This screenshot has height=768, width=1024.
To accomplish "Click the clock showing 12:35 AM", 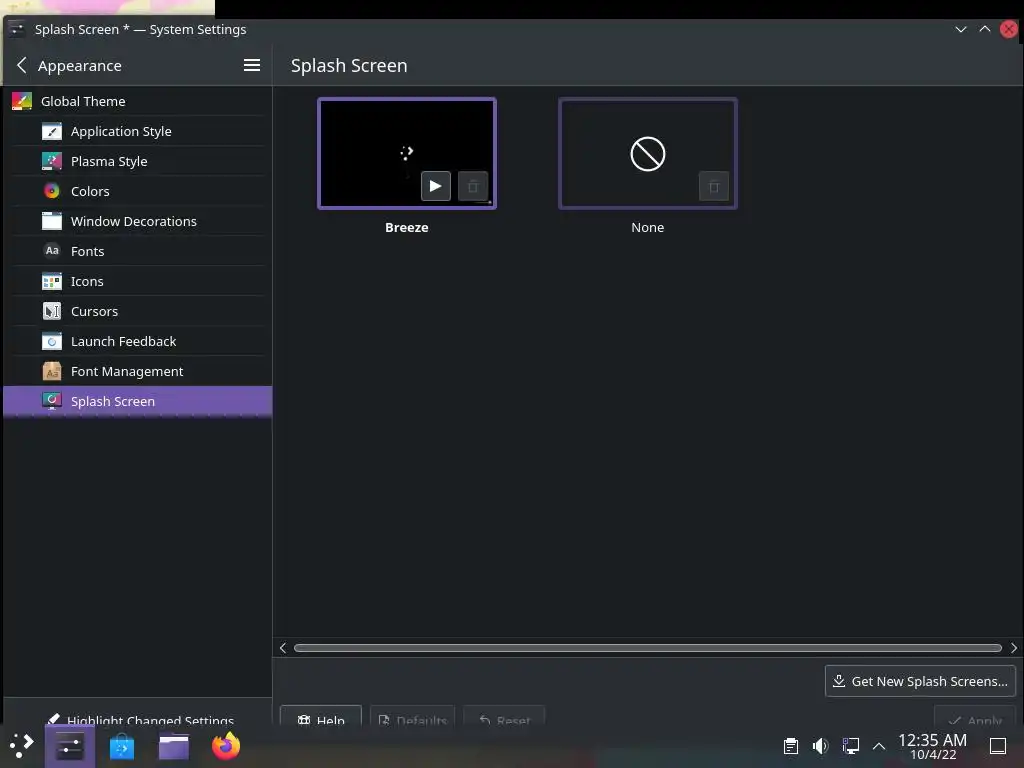I will click(932, 746).
